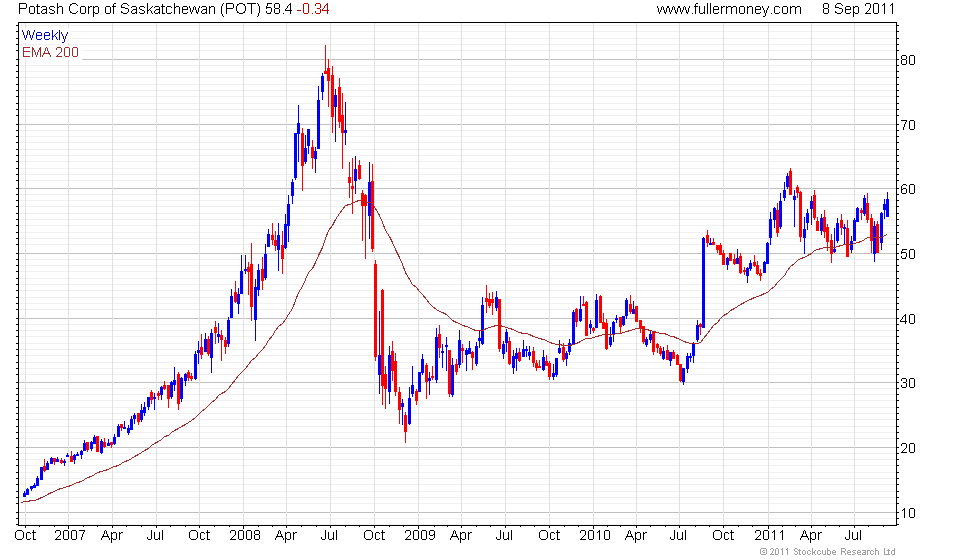This screenshot has width=980, height=560.
Task: Click the '50' price axis label
Action: point(908,254)
